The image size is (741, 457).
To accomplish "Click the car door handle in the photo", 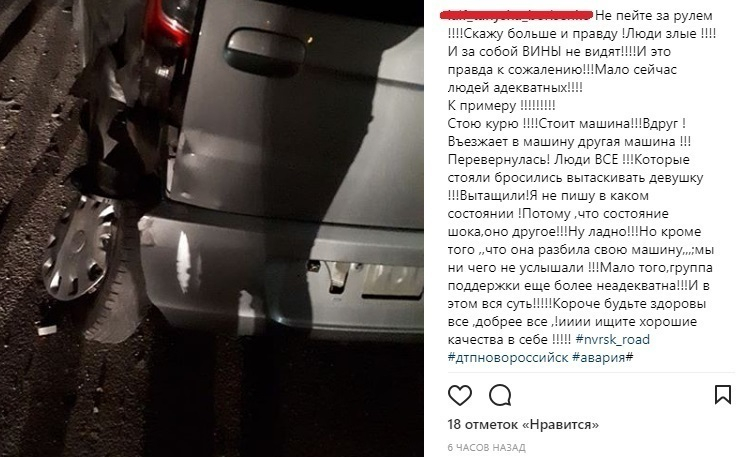I will coord(265,52).
